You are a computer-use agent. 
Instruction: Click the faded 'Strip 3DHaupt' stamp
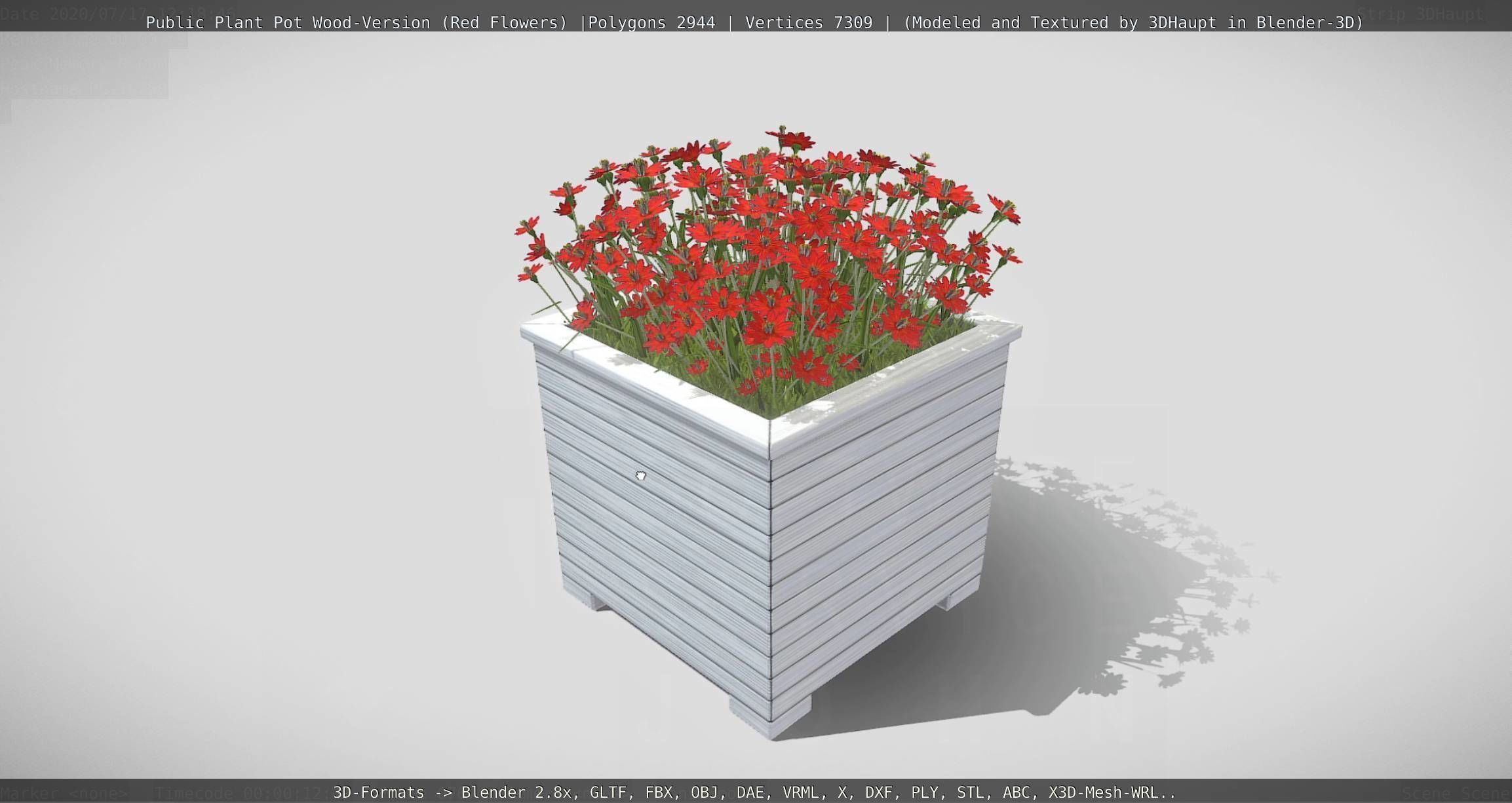click(x=1419, y=14)
